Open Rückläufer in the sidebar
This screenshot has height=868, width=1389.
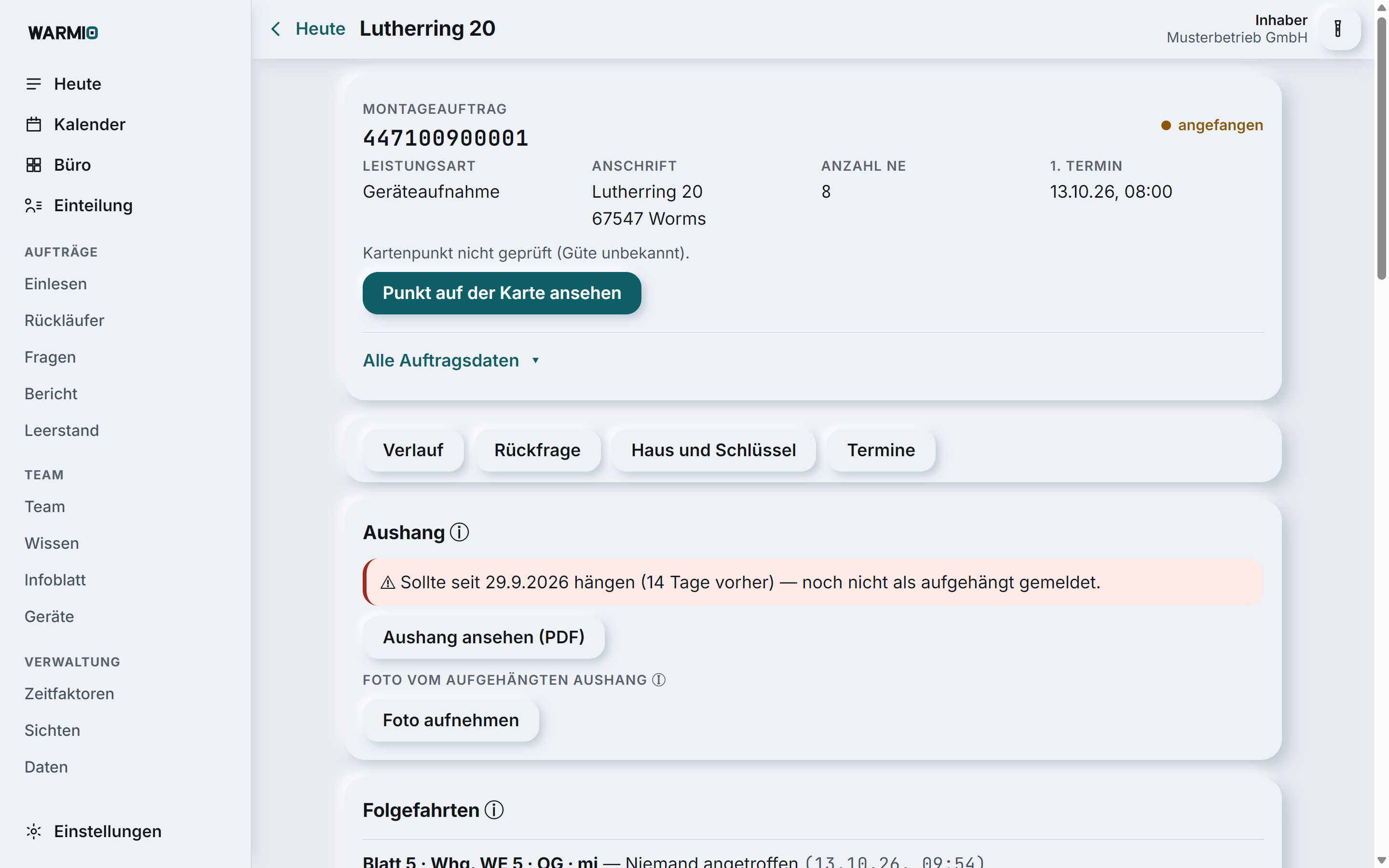click(64, 320)
